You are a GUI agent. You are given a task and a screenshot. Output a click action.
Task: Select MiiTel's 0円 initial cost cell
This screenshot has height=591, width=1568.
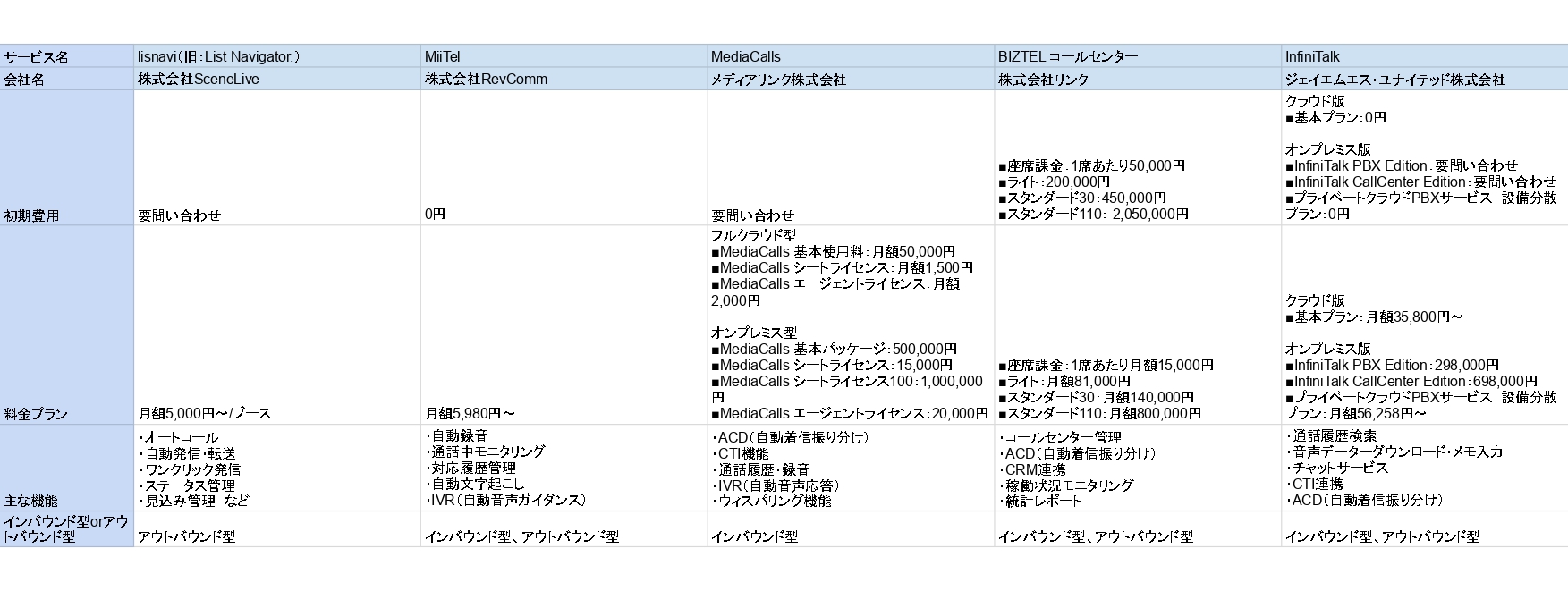564,157
